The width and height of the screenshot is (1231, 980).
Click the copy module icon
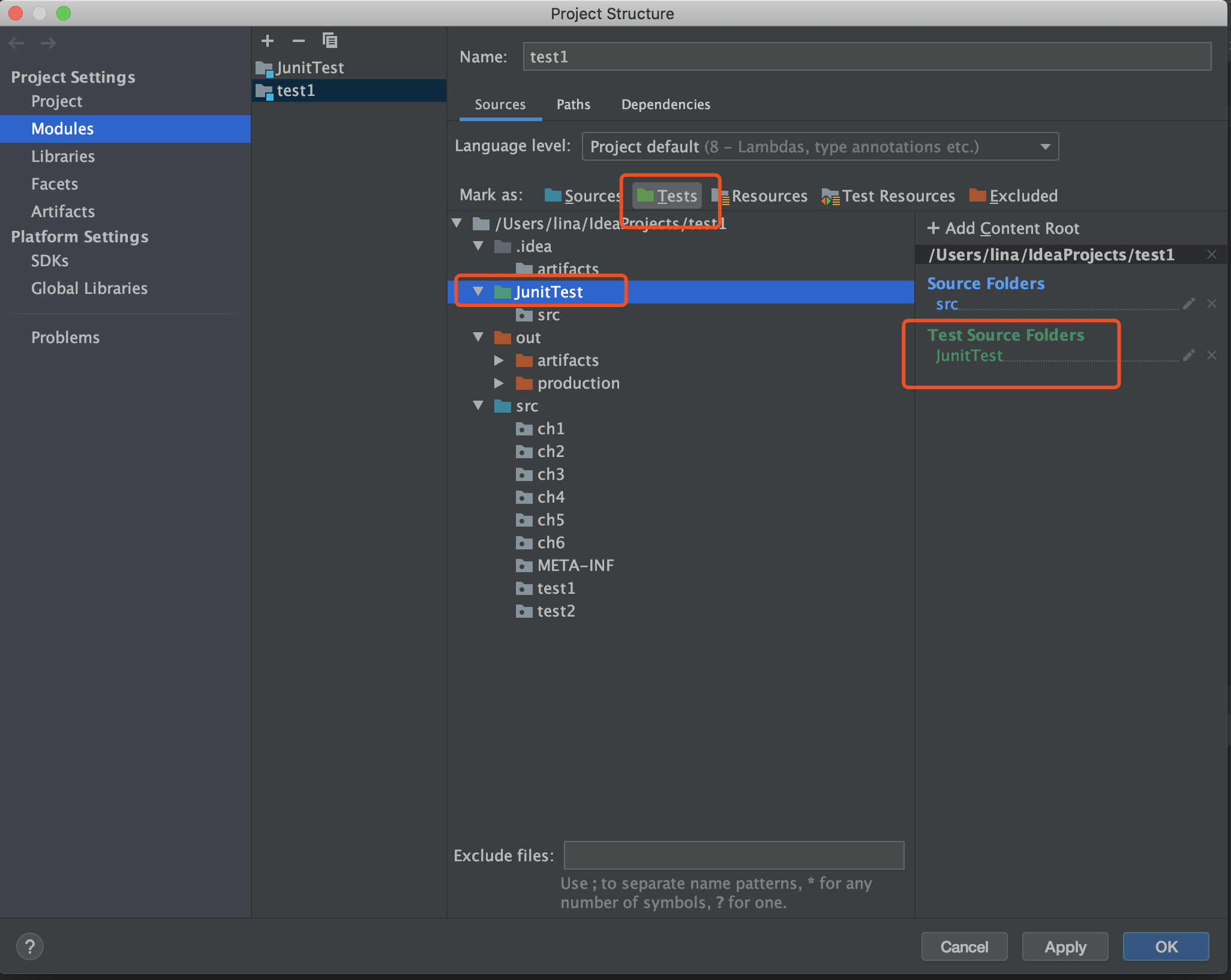pyautogui.click(x=329, y=41)
